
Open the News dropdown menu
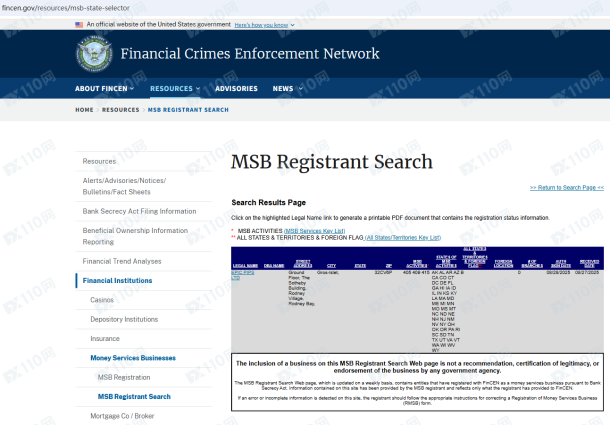click(x=287, y=88)
